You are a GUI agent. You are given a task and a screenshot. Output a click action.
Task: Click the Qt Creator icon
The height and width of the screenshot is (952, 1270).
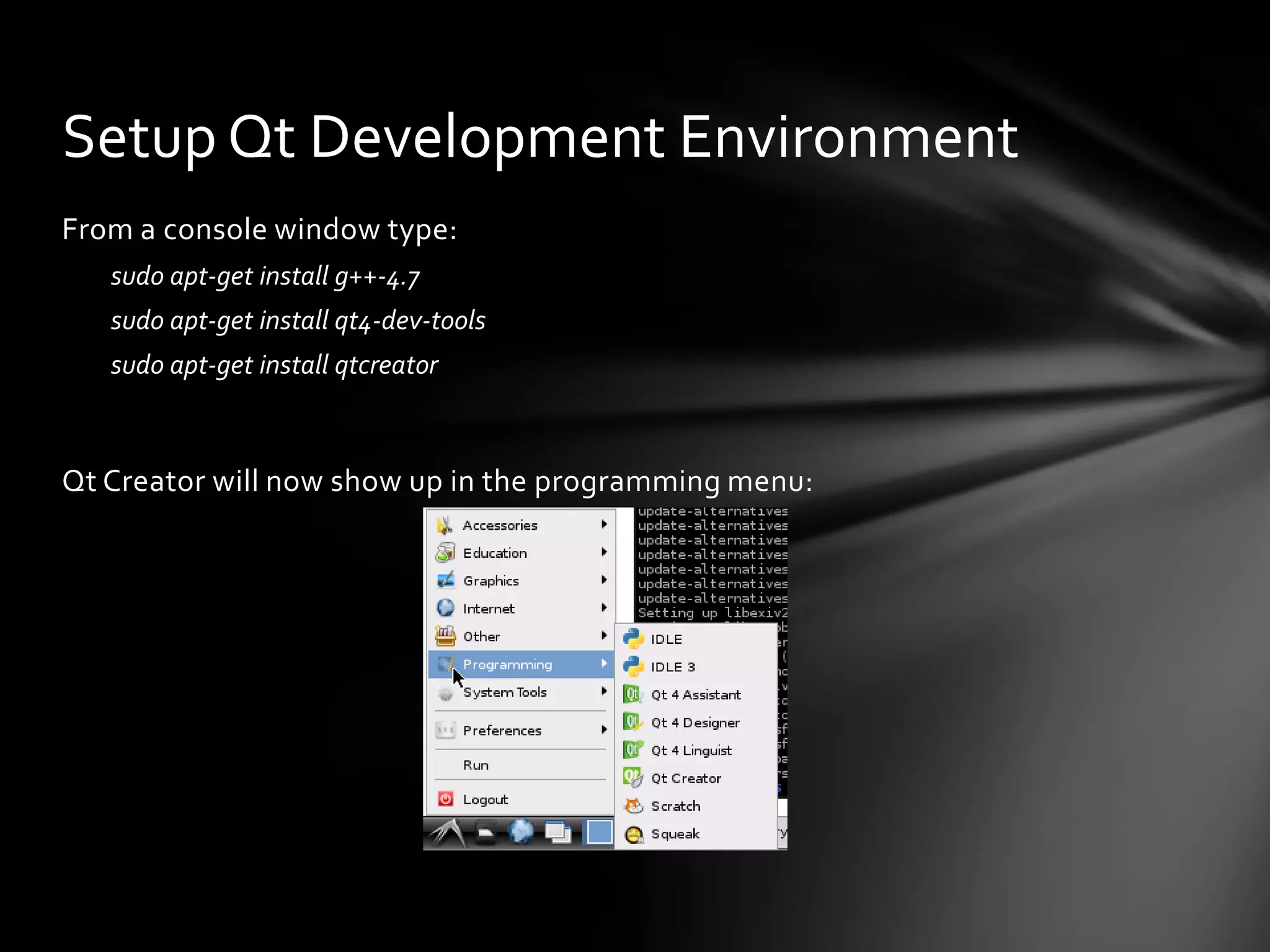coord(633,778)
